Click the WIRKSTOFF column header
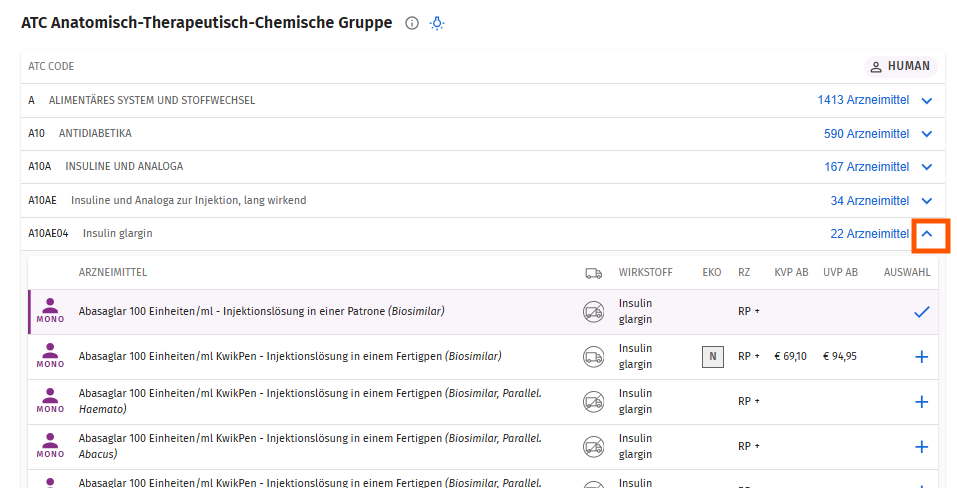This screenshot has height=488, width=957. coord(646,273)
